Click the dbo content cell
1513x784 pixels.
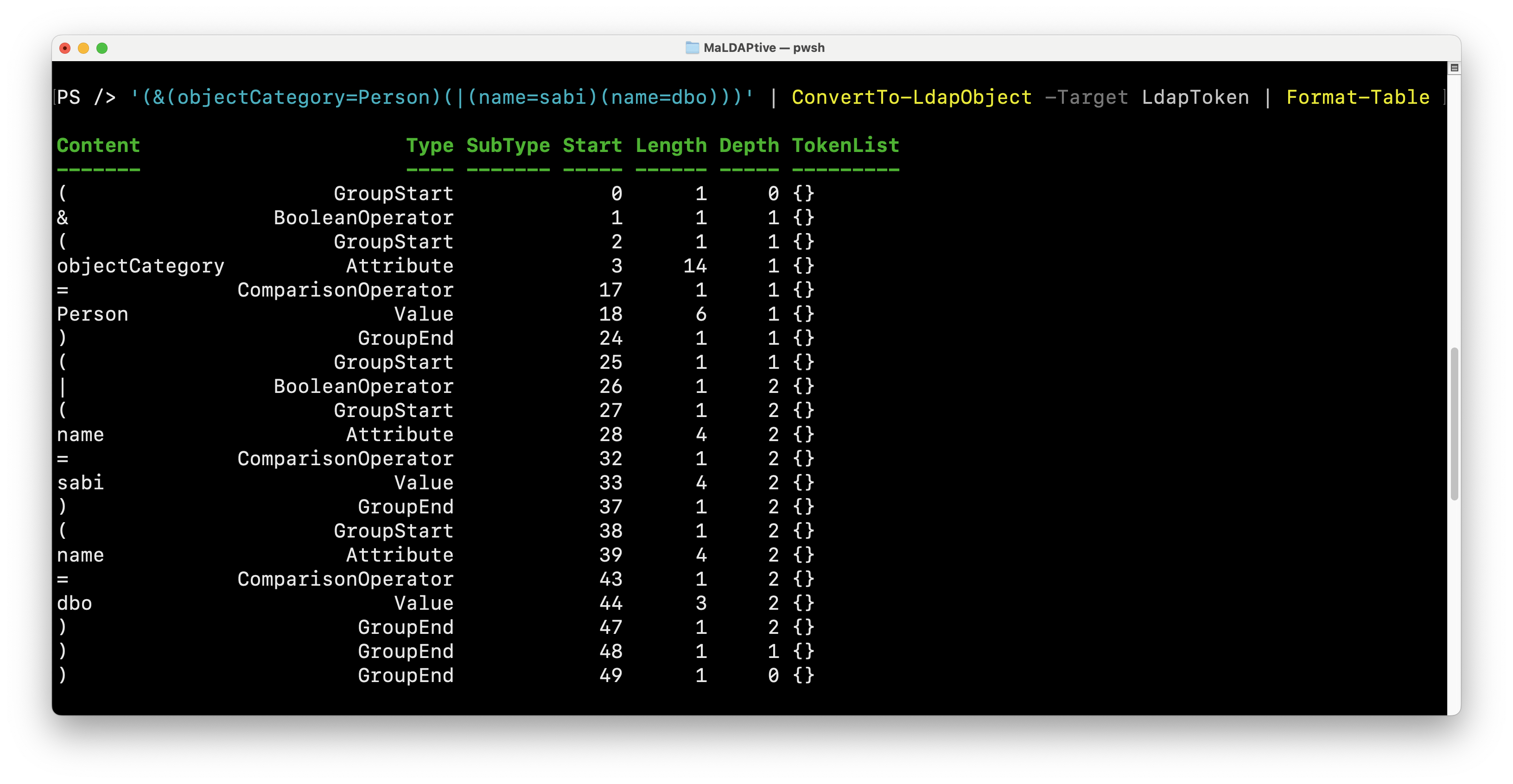pos(74,603)
